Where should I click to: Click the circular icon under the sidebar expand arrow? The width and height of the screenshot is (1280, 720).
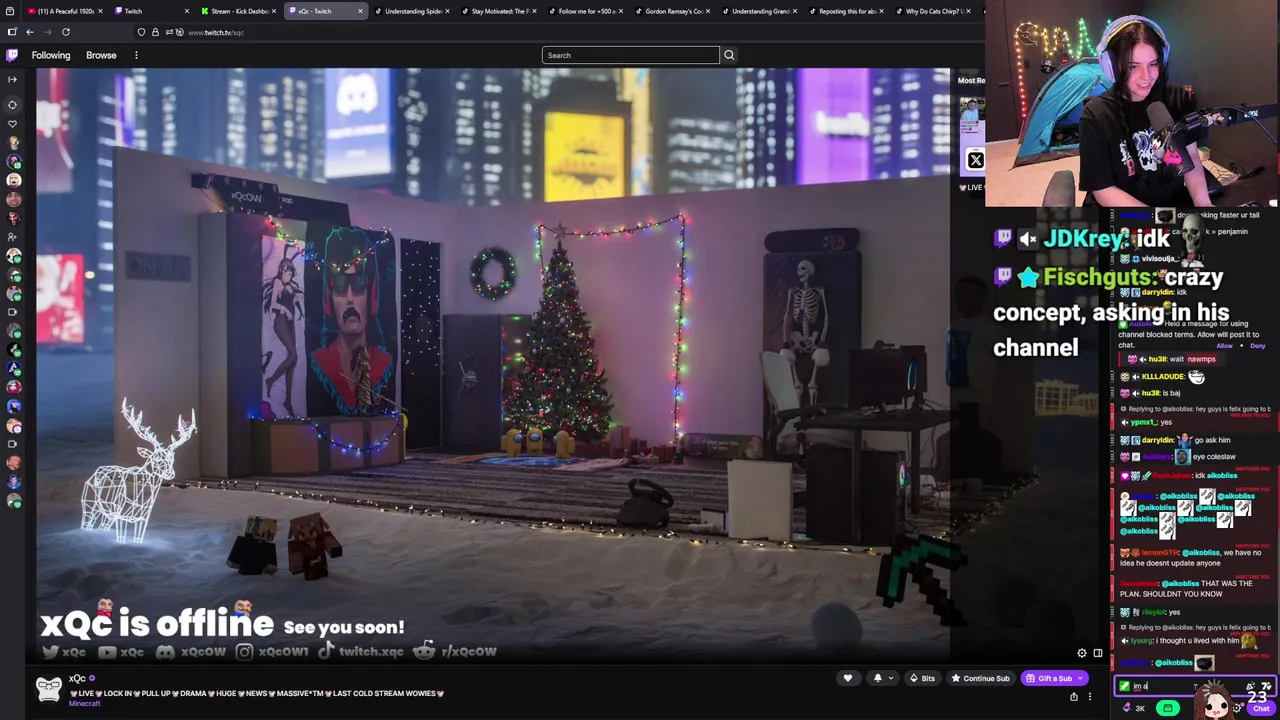[x=13, y=104]
